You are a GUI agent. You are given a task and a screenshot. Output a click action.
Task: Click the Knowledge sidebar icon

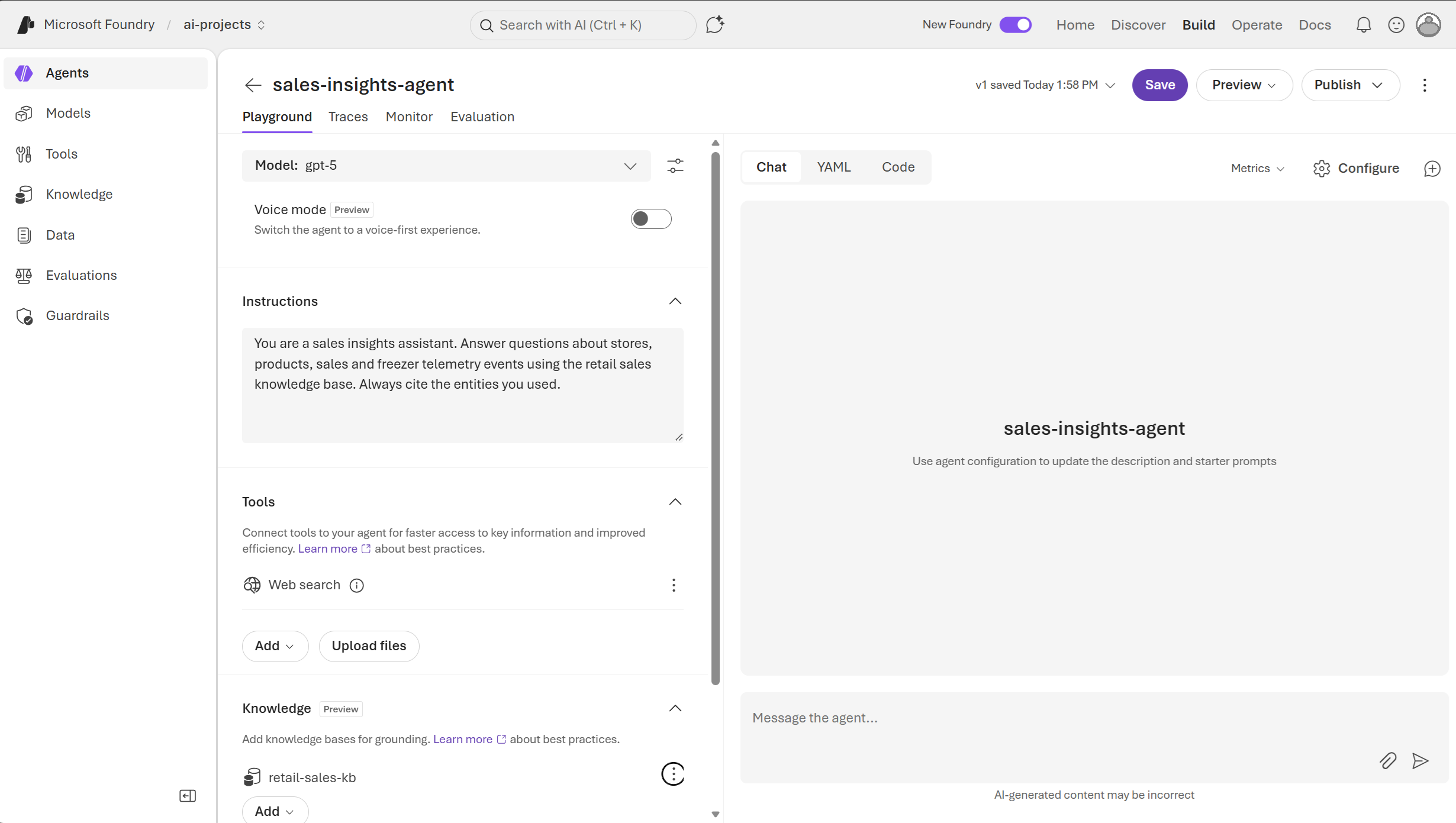pyautogui.click(x=24, y=195)
